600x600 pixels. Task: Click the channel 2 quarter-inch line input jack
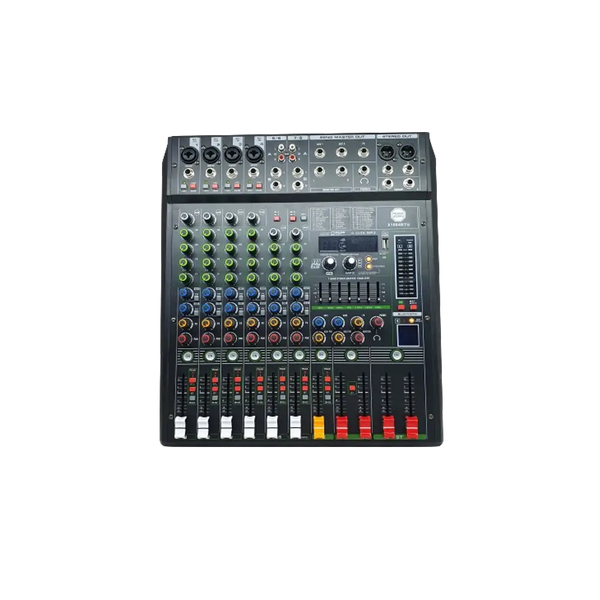(210, 173)
